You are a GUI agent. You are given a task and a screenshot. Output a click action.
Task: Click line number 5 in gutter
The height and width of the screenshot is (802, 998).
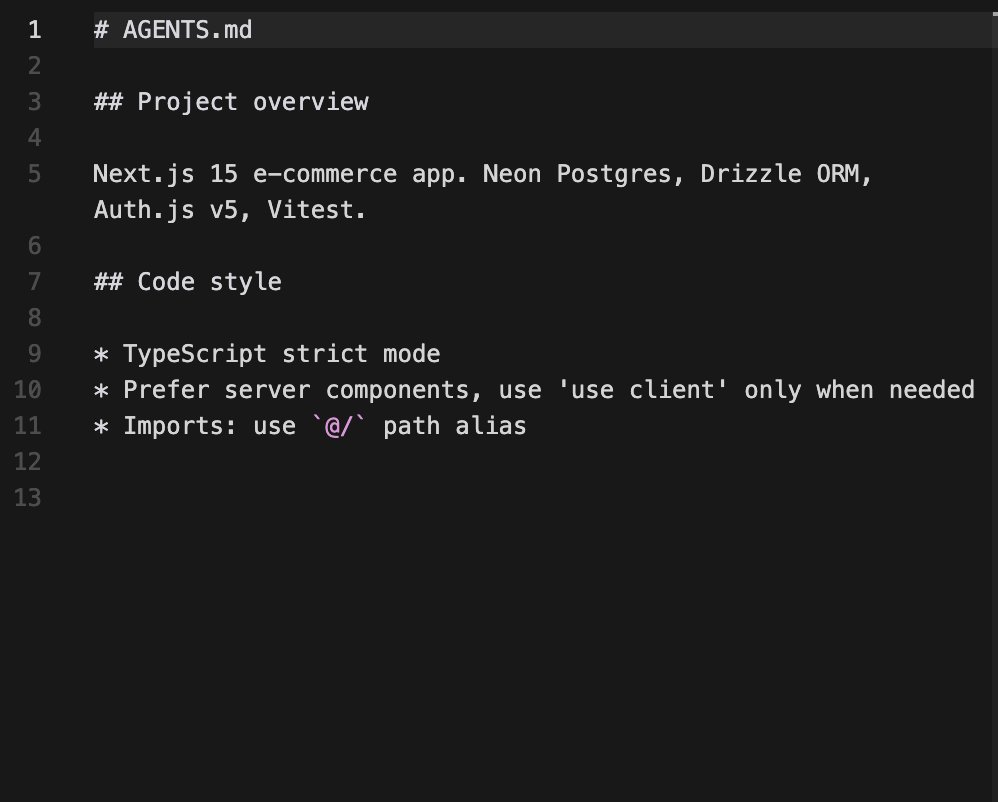point(35,174)
